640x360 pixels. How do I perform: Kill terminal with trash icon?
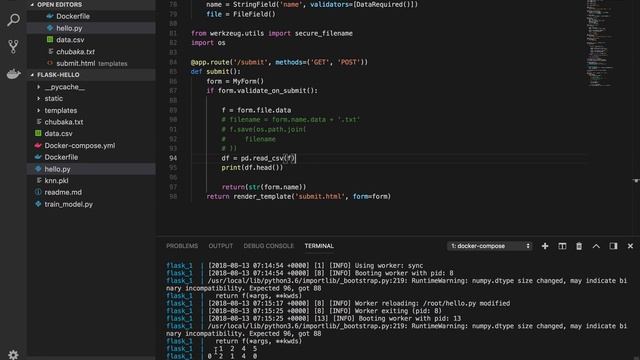(x=579, y=246)
